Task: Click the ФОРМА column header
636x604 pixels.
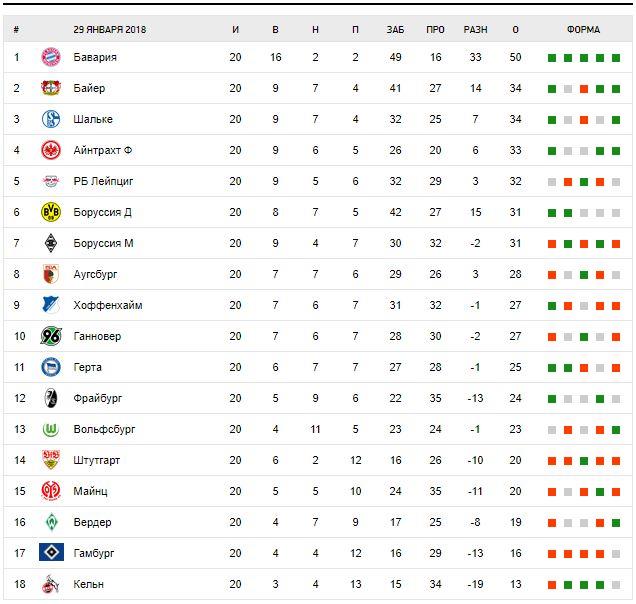Action: click(x=583, y=30)
